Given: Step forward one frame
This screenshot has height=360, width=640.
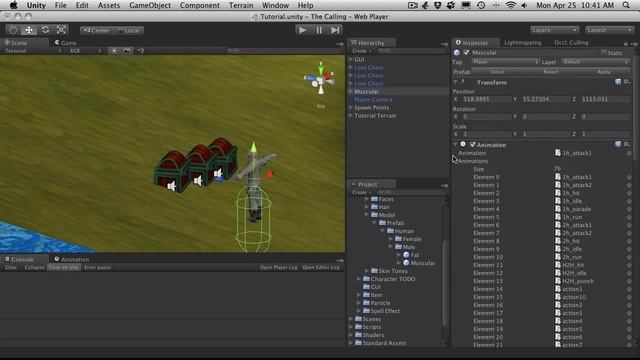Looking at the screenshot, I should (x=335, y=30).
